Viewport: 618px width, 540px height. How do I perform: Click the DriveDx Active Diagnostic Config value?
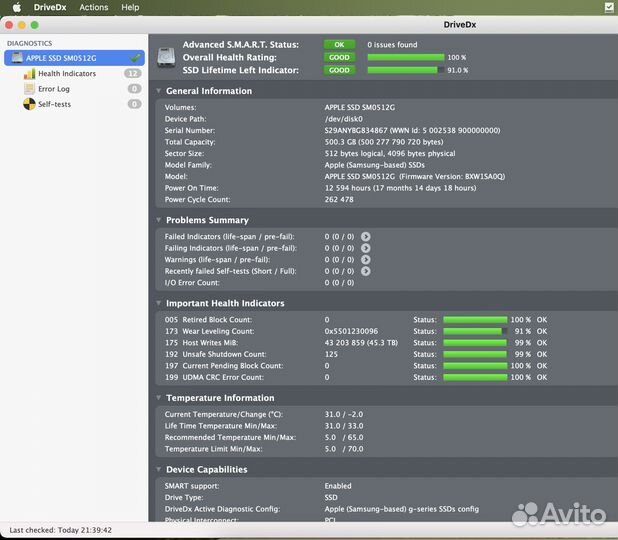[402, 509]
